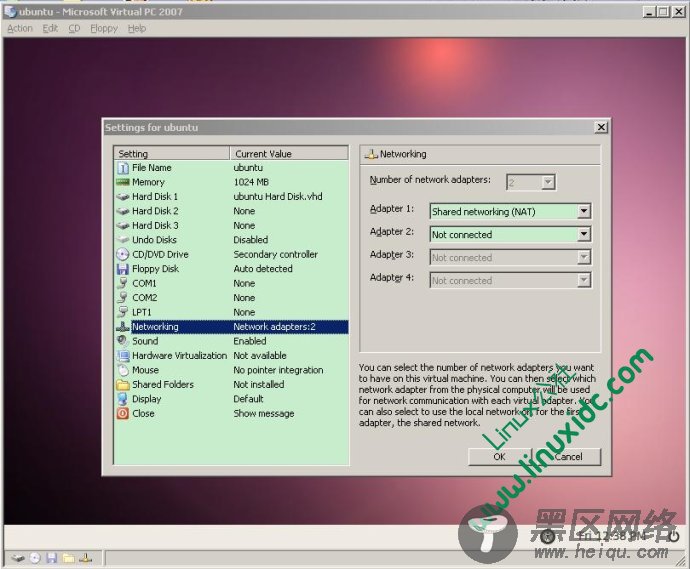Click the 'Enabled' value for Sound
Image resolution: width=690 pixels, height=569 pixels.
click(250, 341)
